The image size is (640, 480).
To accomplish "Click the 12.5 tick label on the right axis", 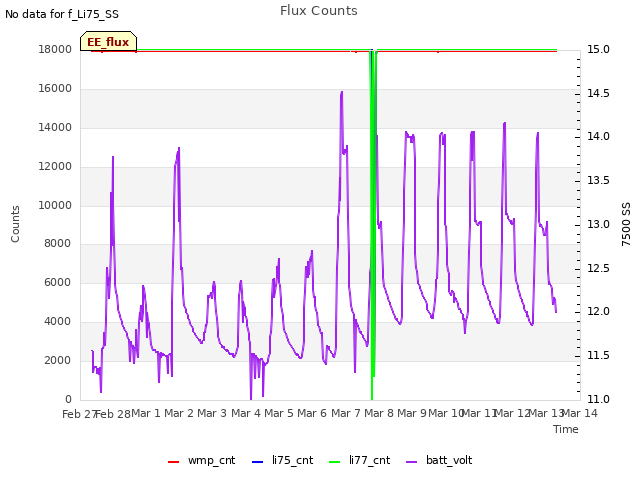I will (598, 269).
